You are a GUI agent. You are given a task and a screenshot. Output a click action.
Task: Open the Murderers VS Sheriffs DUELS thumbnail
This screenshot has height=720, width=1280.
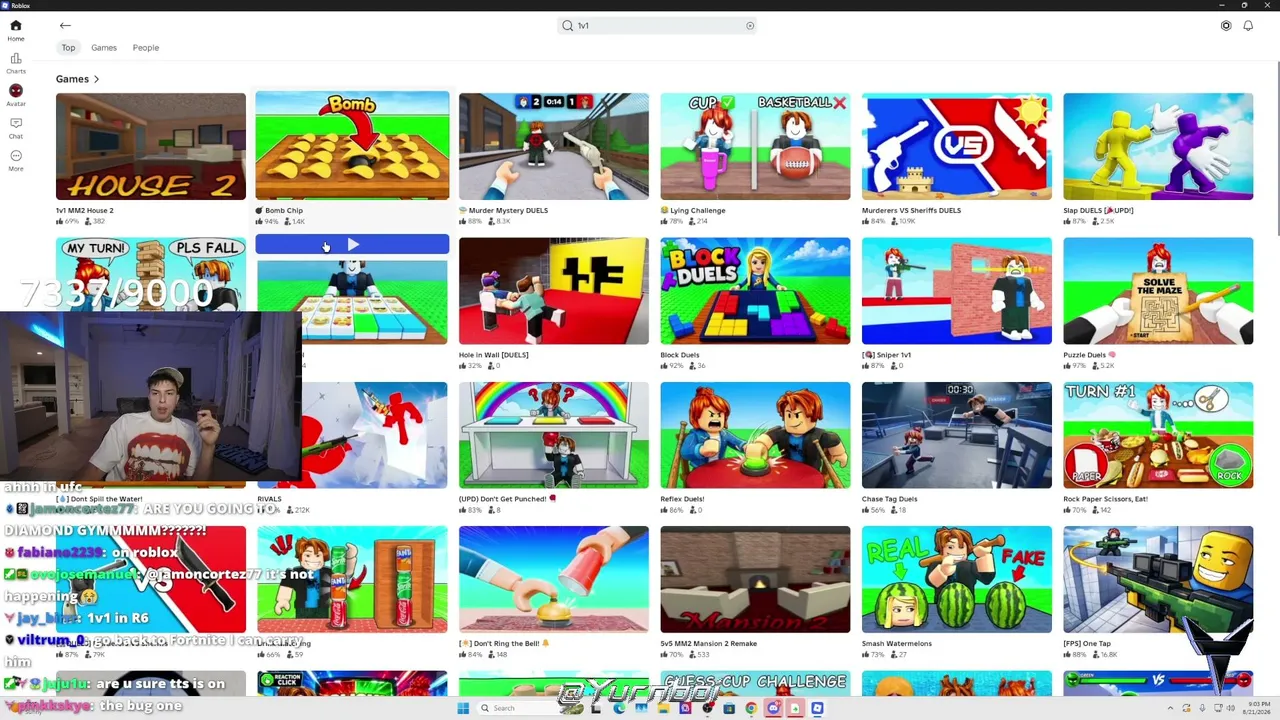click(x=957, y=146)
